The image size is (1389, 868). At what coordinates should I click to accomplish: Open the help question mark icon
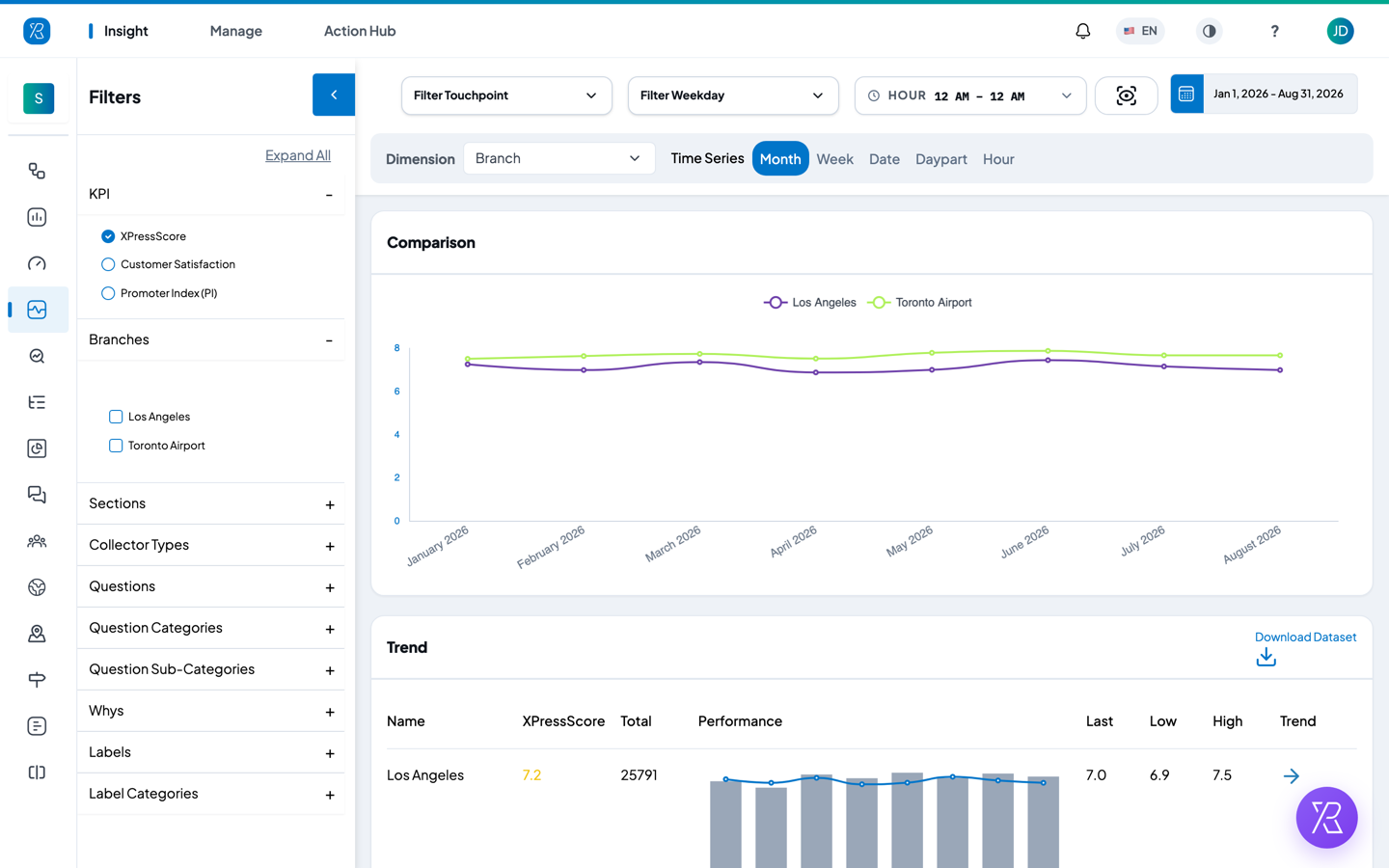1274,31
